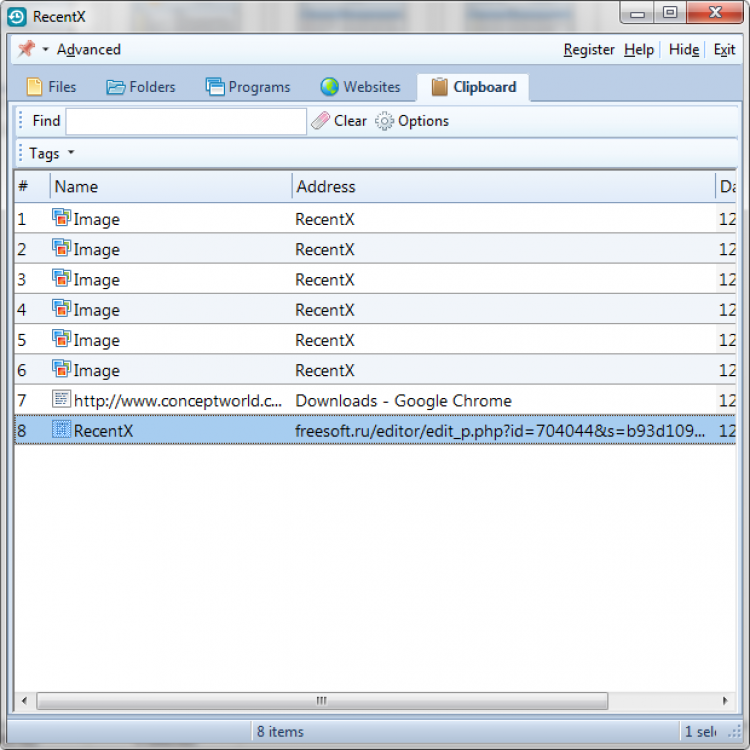Click the freesoft.ru/editor/edit_p.php address cell

coord(500,431)
